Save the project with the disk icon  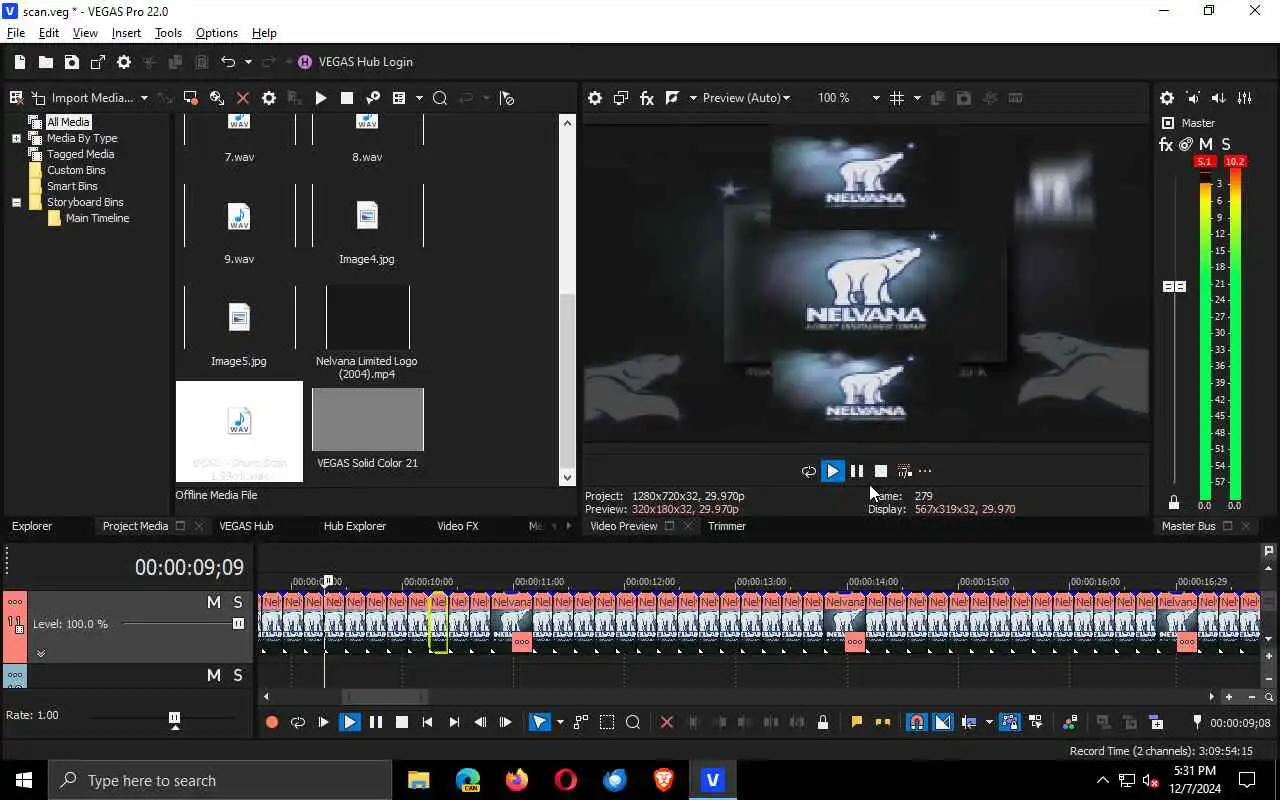[x=72, y=62]
